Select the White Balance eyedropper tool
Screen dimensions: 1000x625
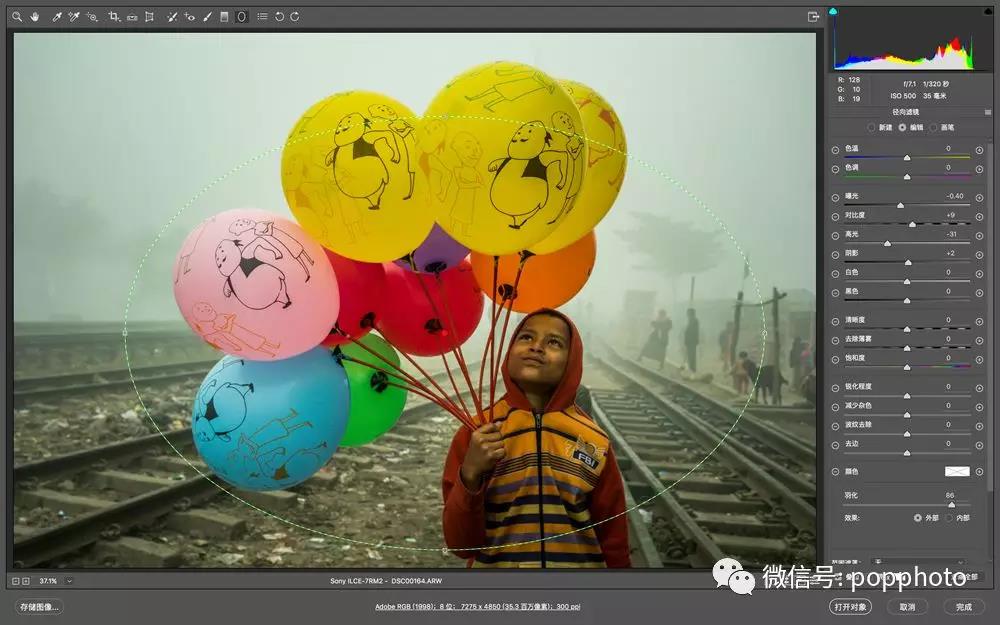pyautogui.click(x=57, y=17)
